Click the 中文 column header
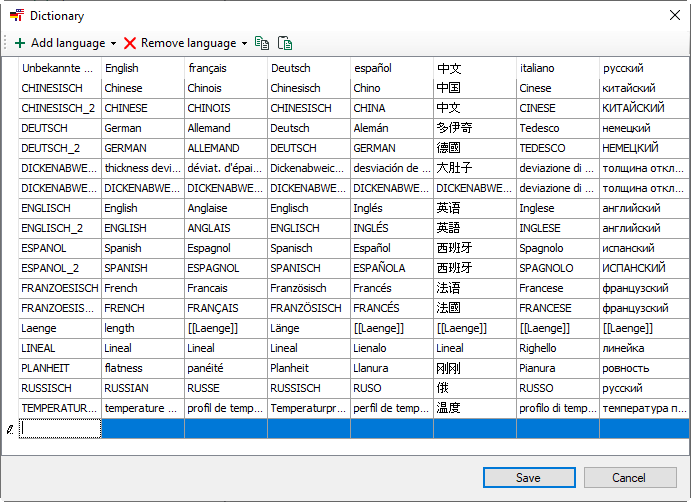This screenshot has height=502, width=691. [x=474, y=68]
